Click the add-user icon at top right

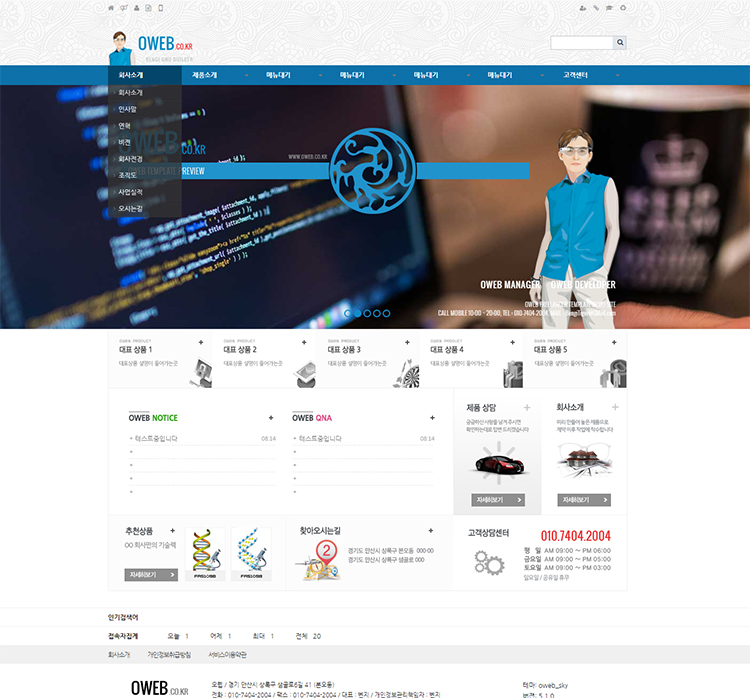pos(583,8)
